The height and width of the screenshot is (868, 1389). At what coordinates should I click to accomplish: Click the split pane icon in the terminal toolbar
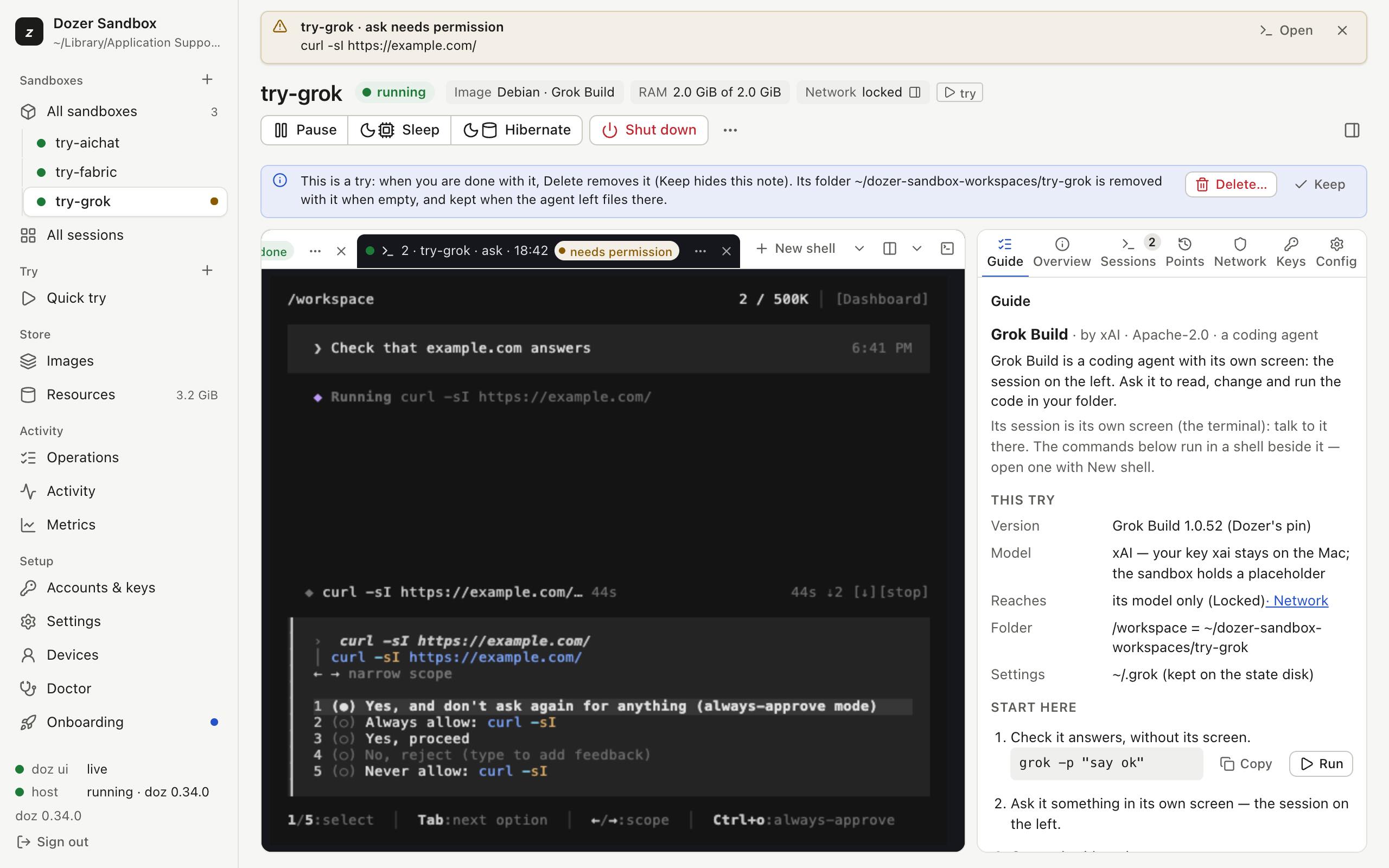pyautogui.click(x=890, y=248)
